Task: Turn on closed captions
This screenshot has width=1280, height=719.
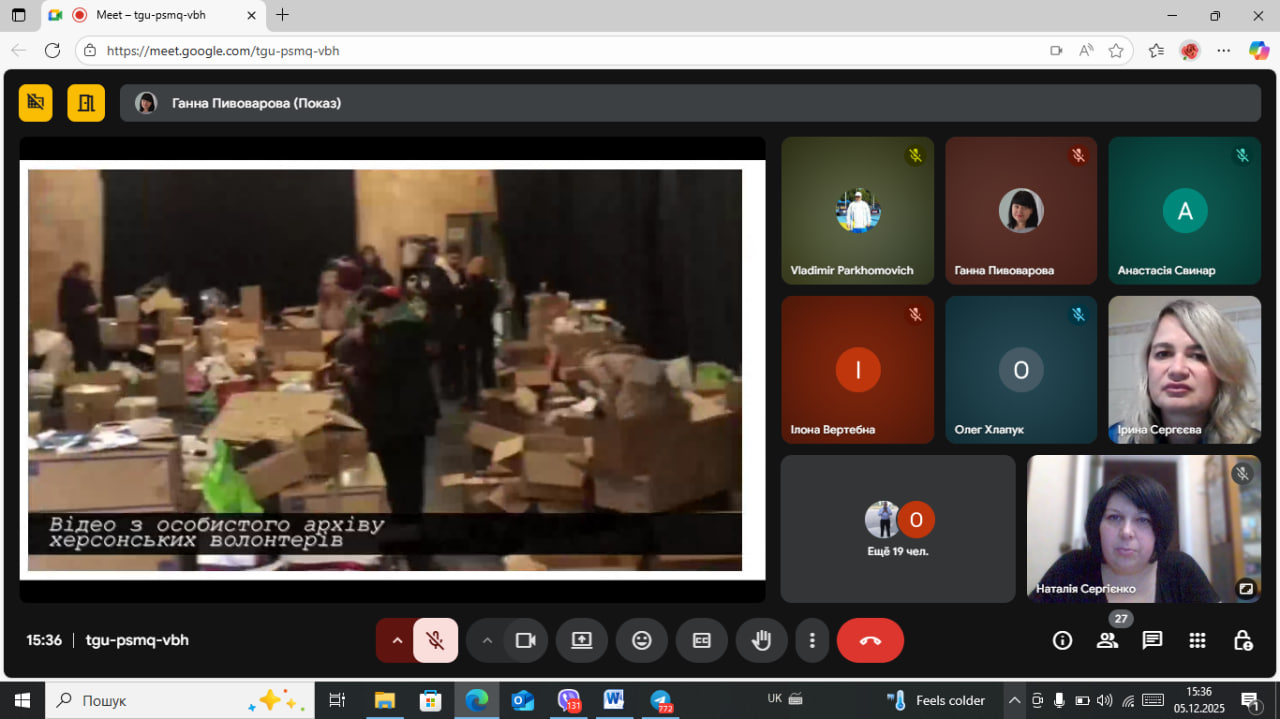Action: click(702, 640)
